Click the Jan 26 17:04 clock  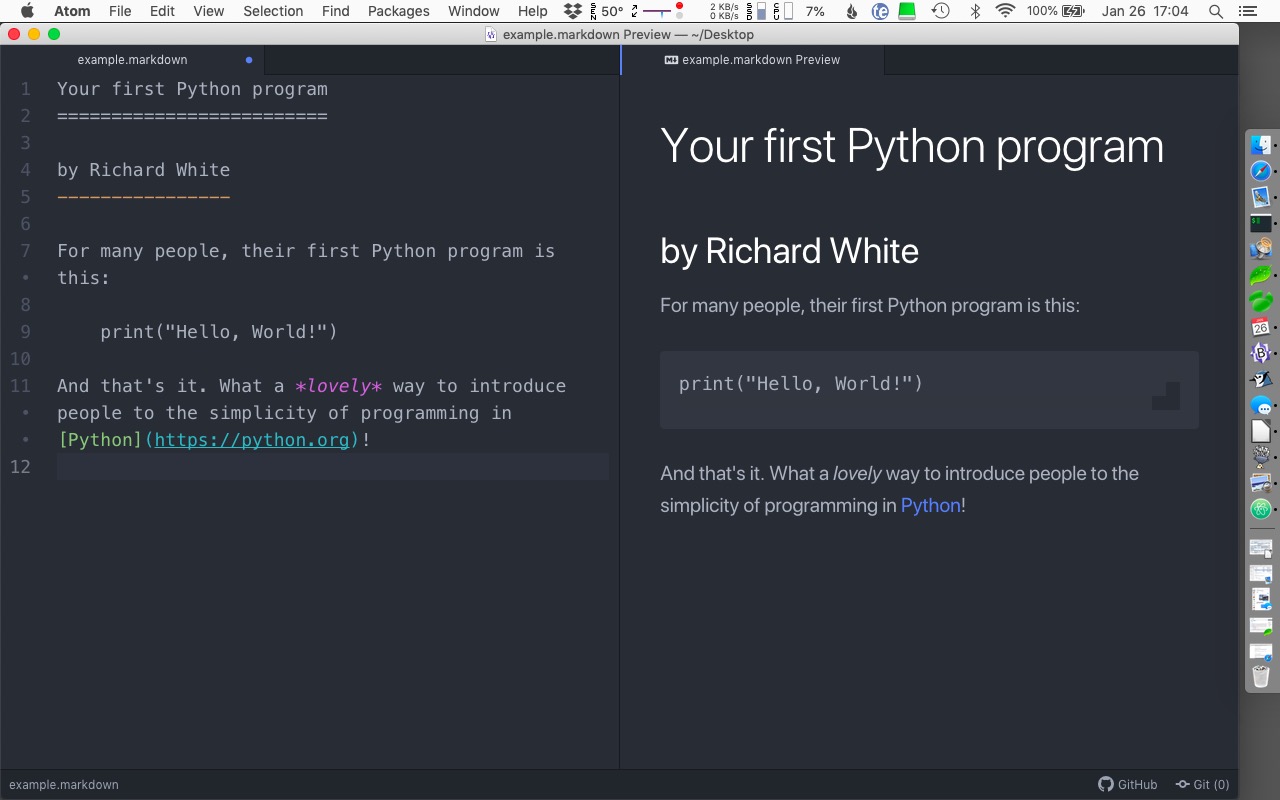coord(1145,11)
